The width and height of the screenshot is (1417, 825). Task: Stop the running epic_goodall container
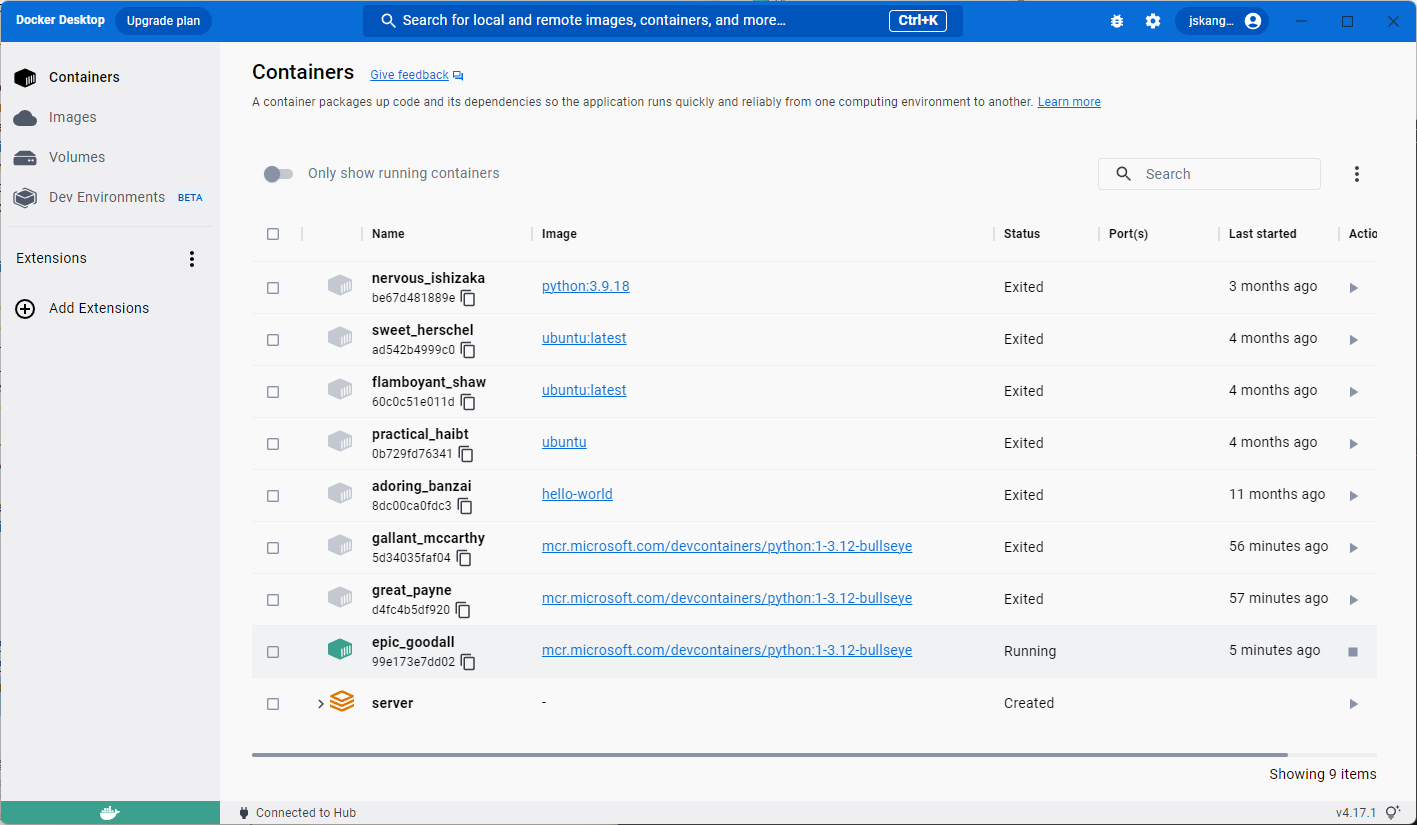(x=1353, y=652)
